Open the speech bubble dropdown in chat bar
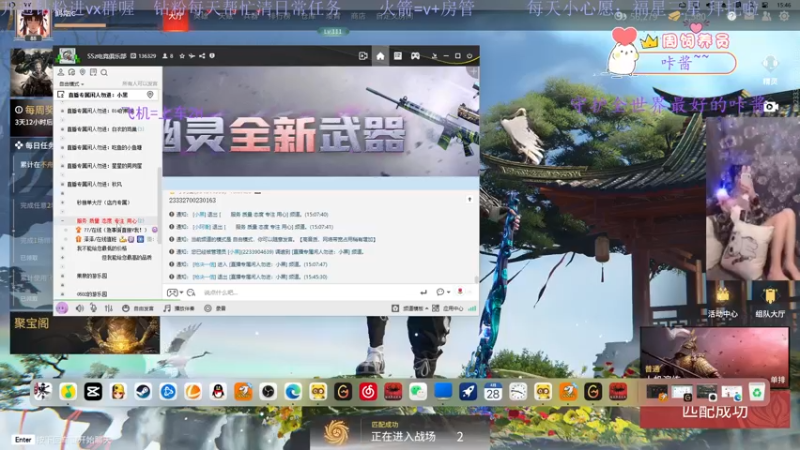 point(442,292)
